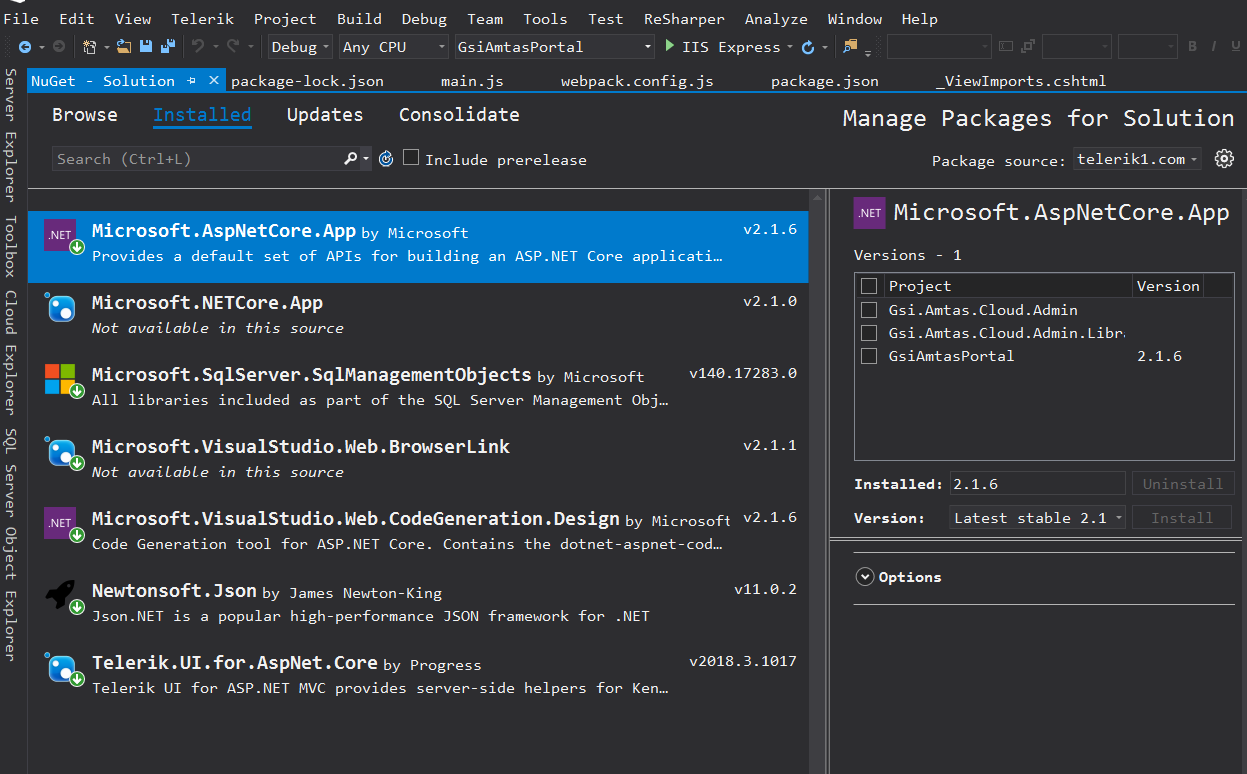This screenshot has width=1247, height=774.
Task: Click the Navigate Backward arrow icon
Action: click(x=25, y=47)
